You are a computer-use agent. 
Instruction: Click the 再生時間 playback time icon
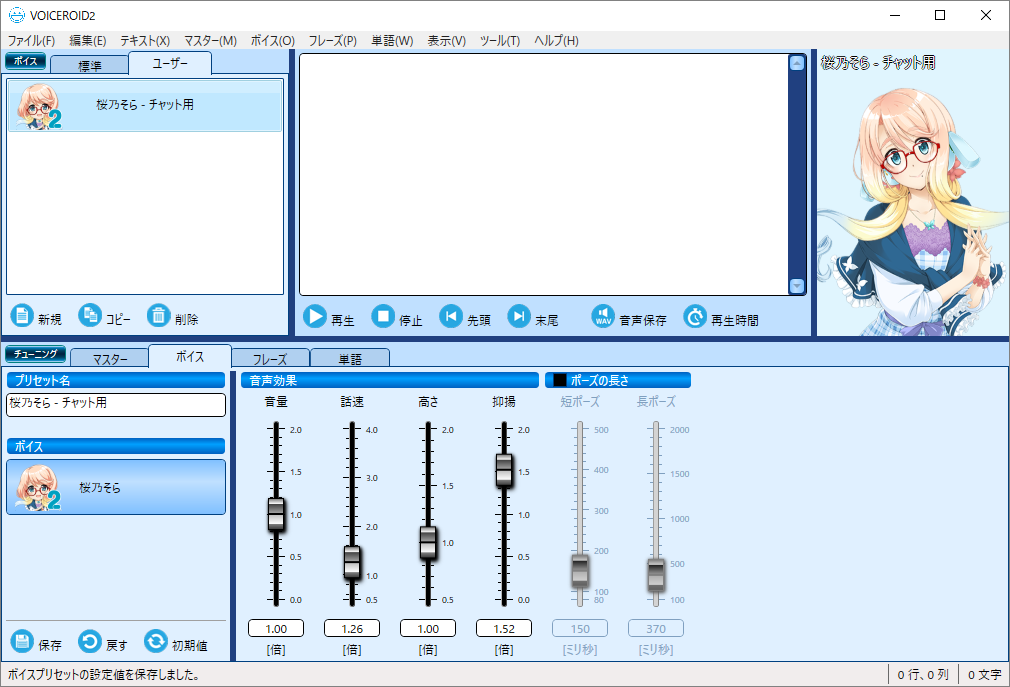[x=695, y=317]
